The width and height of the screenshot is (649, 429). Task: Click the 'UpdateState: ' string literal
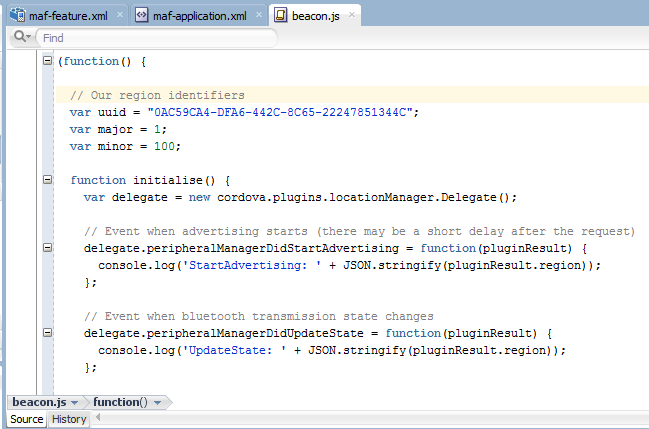coord(234,350)
